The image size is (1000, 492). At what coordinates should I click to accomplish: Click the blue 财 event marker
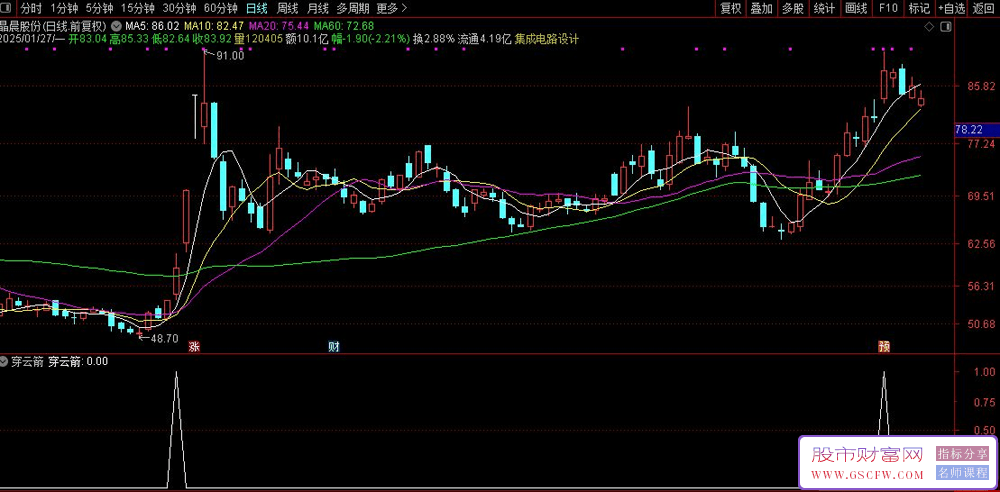pyautogui.click(x=333, y=347)
